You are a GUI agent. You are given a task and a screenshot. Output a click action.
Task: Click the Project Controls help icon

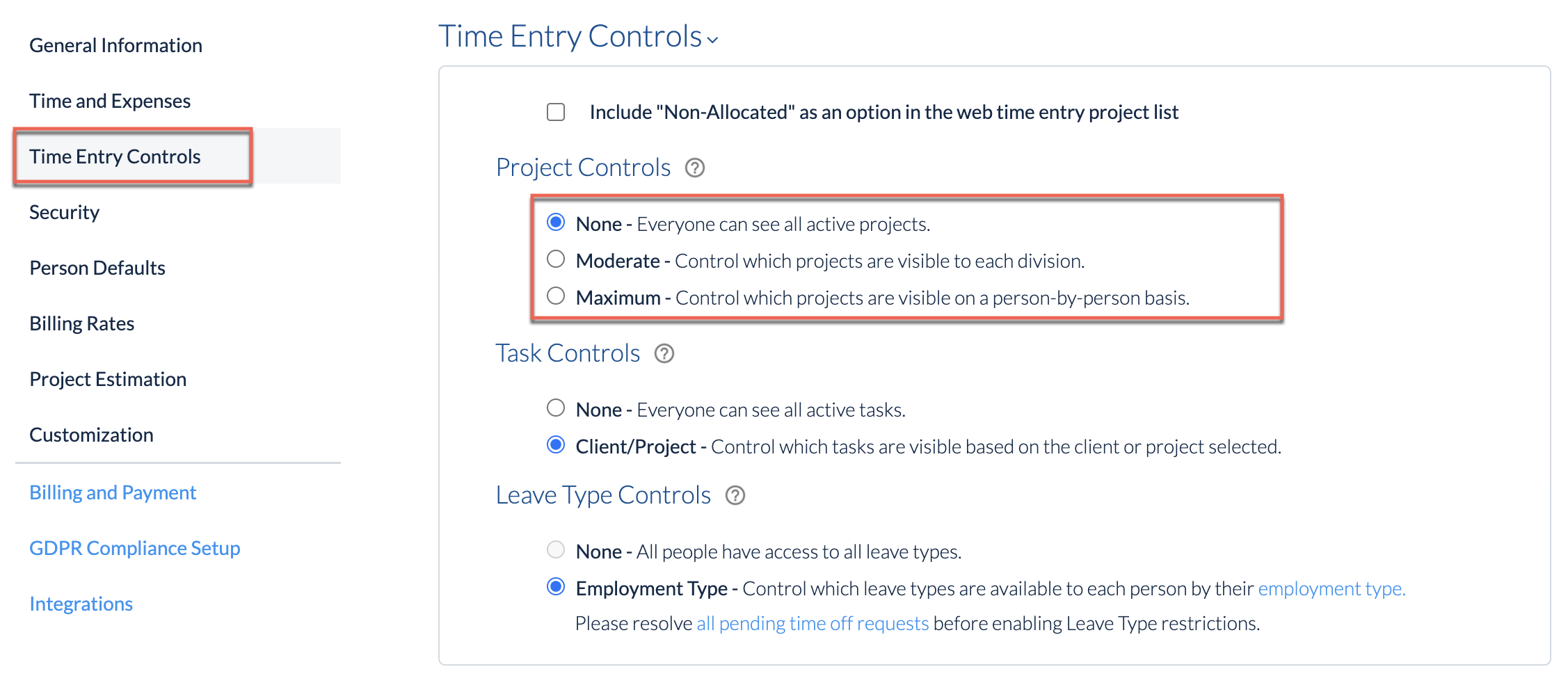point(694,168)
